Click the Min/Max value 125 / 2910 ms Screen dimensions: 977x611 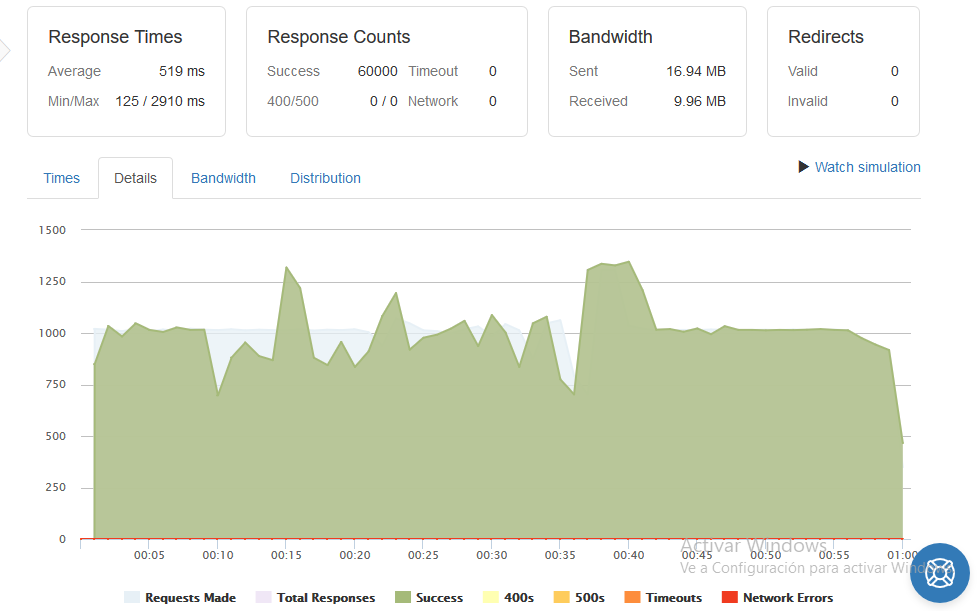160,102
